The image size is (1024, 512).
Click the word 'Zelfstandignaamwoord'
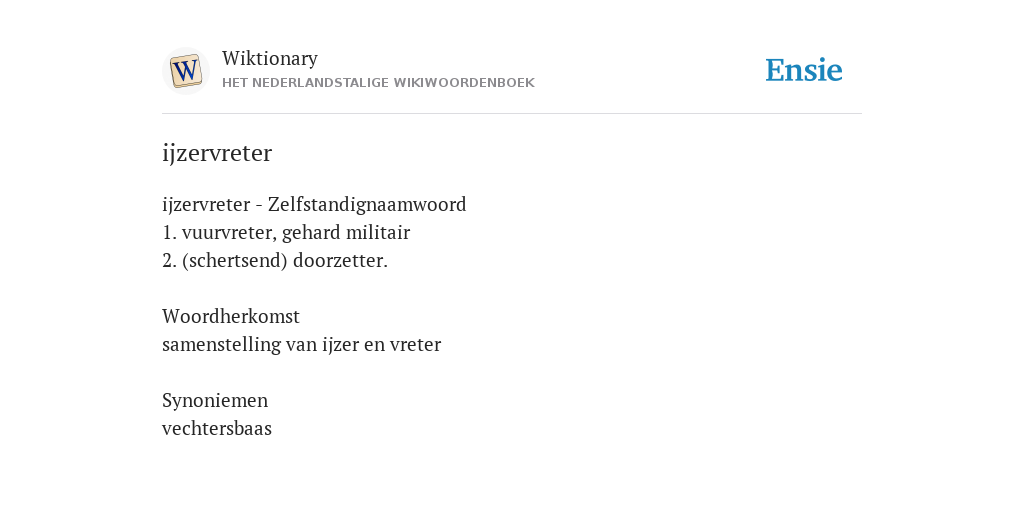click(367, 204)
